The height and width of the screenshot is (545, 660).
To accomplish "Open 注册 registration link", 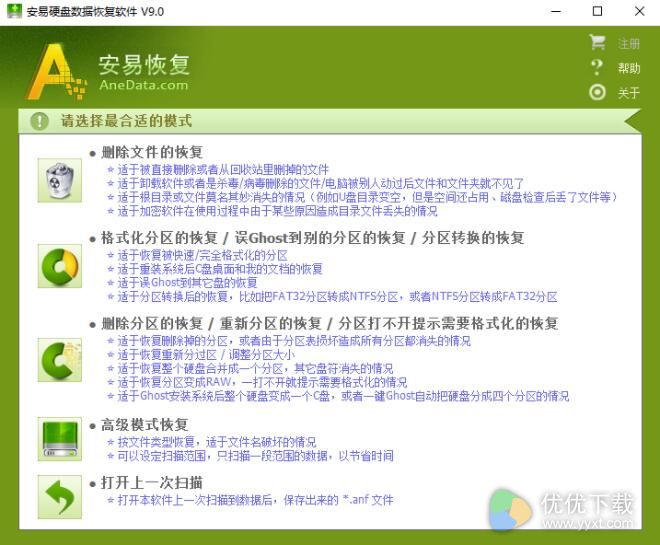I will [629, 43].
